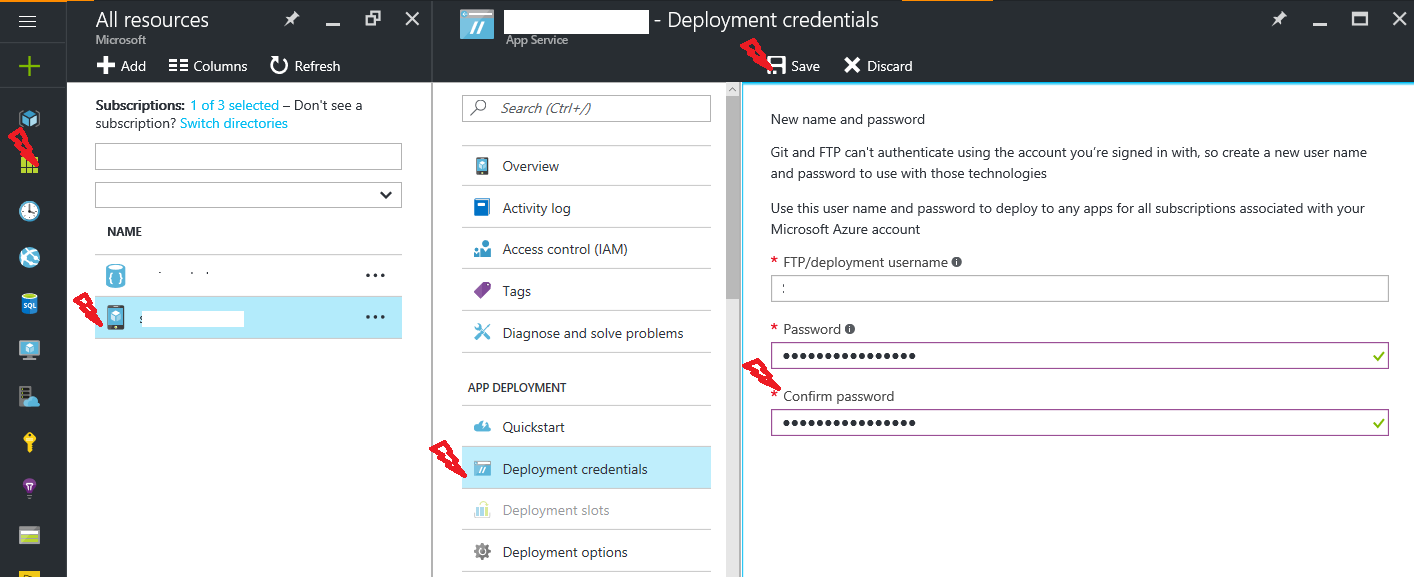This screenshot has width=1414, height=577.
Task: Click the NAME column header
Action: (125, 231)
